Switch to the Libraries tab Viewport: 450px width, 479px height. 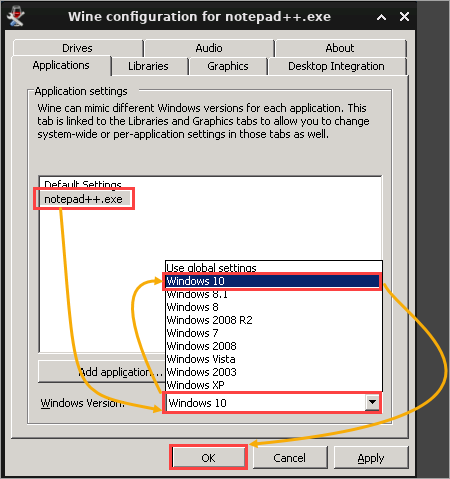149,66
